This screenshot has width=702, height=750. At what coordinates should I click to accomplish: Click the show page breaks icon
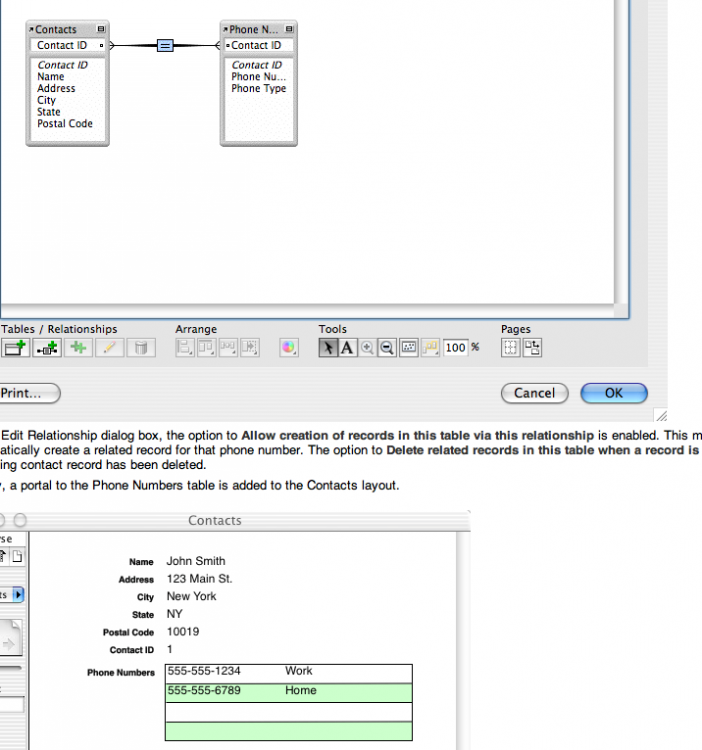[511, 348]
